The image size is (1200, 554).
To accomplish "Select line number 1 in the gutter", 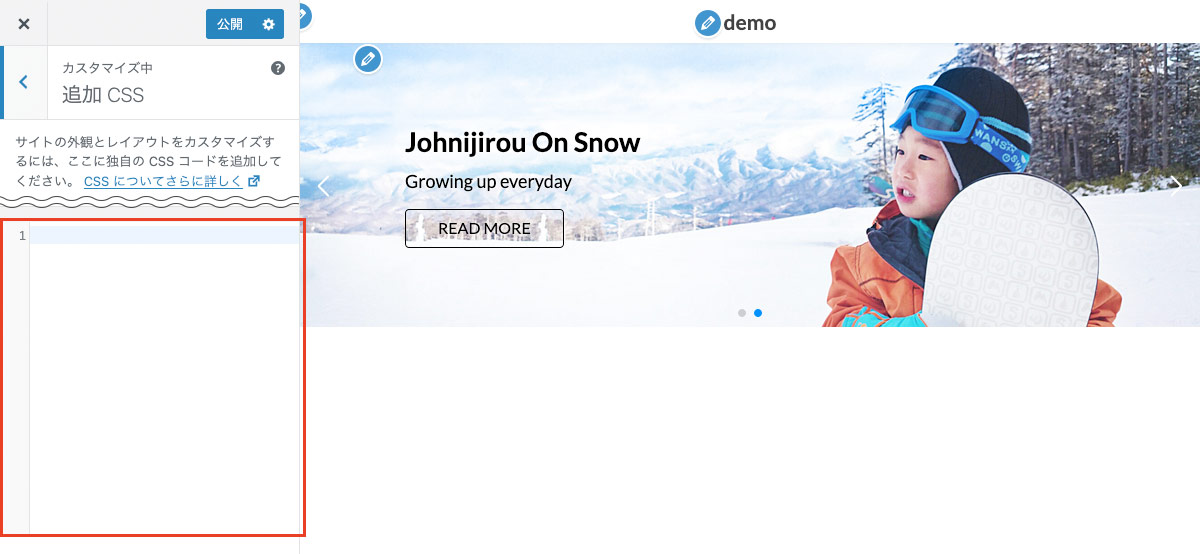I will (x=22, y=235).
